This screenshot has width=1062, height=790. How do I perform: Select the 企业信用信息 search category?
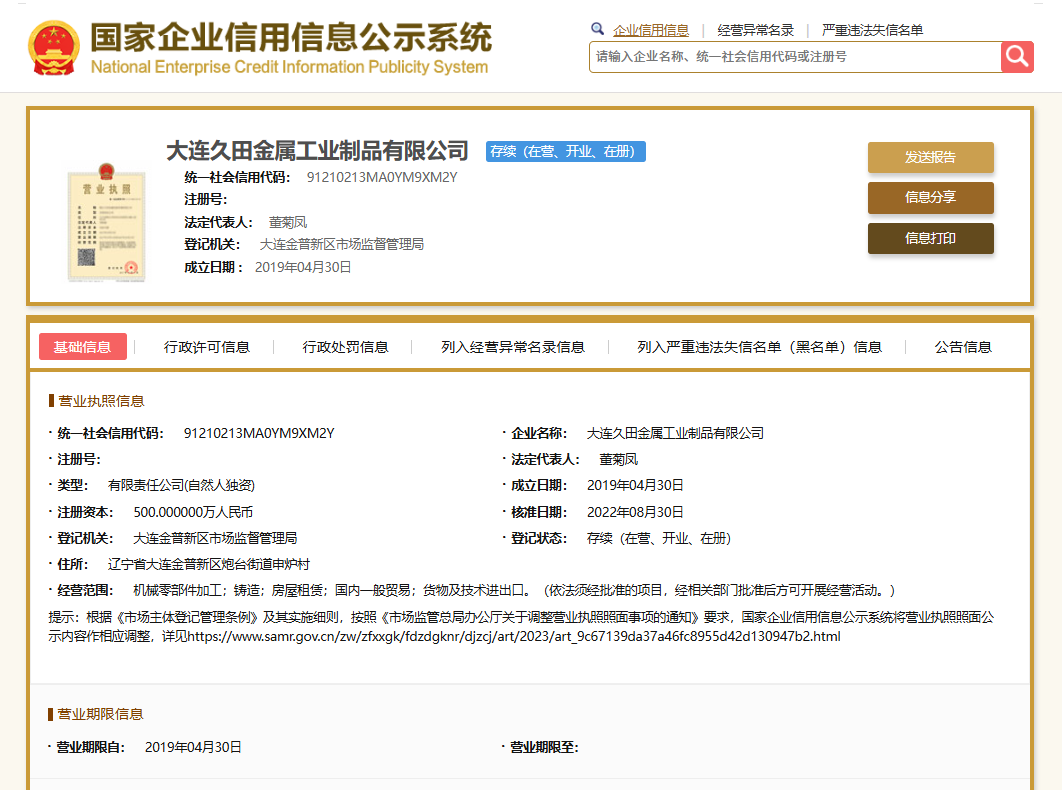point(651,30)
